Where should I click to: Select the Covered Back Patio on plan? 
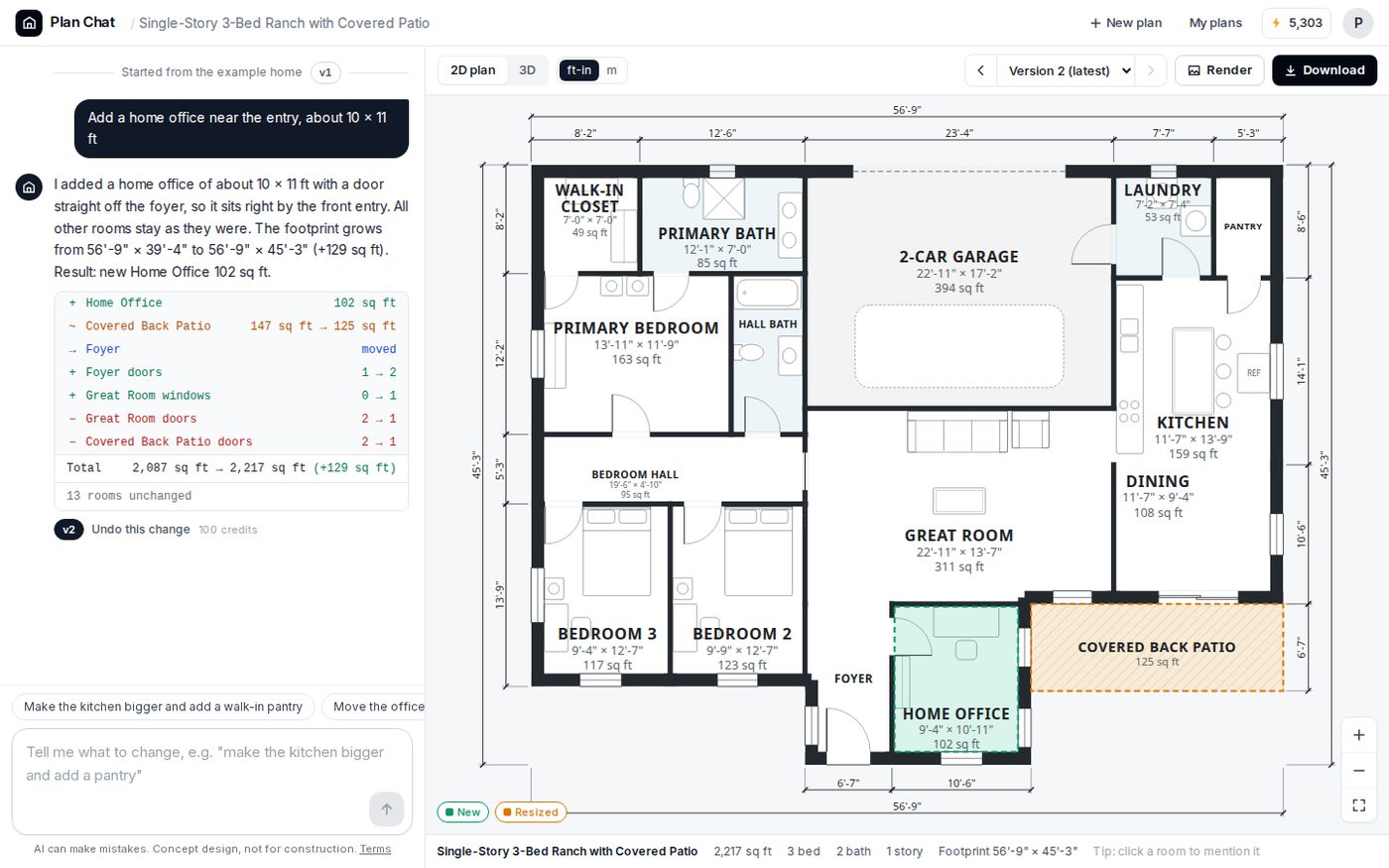(x=1157, y=647)
